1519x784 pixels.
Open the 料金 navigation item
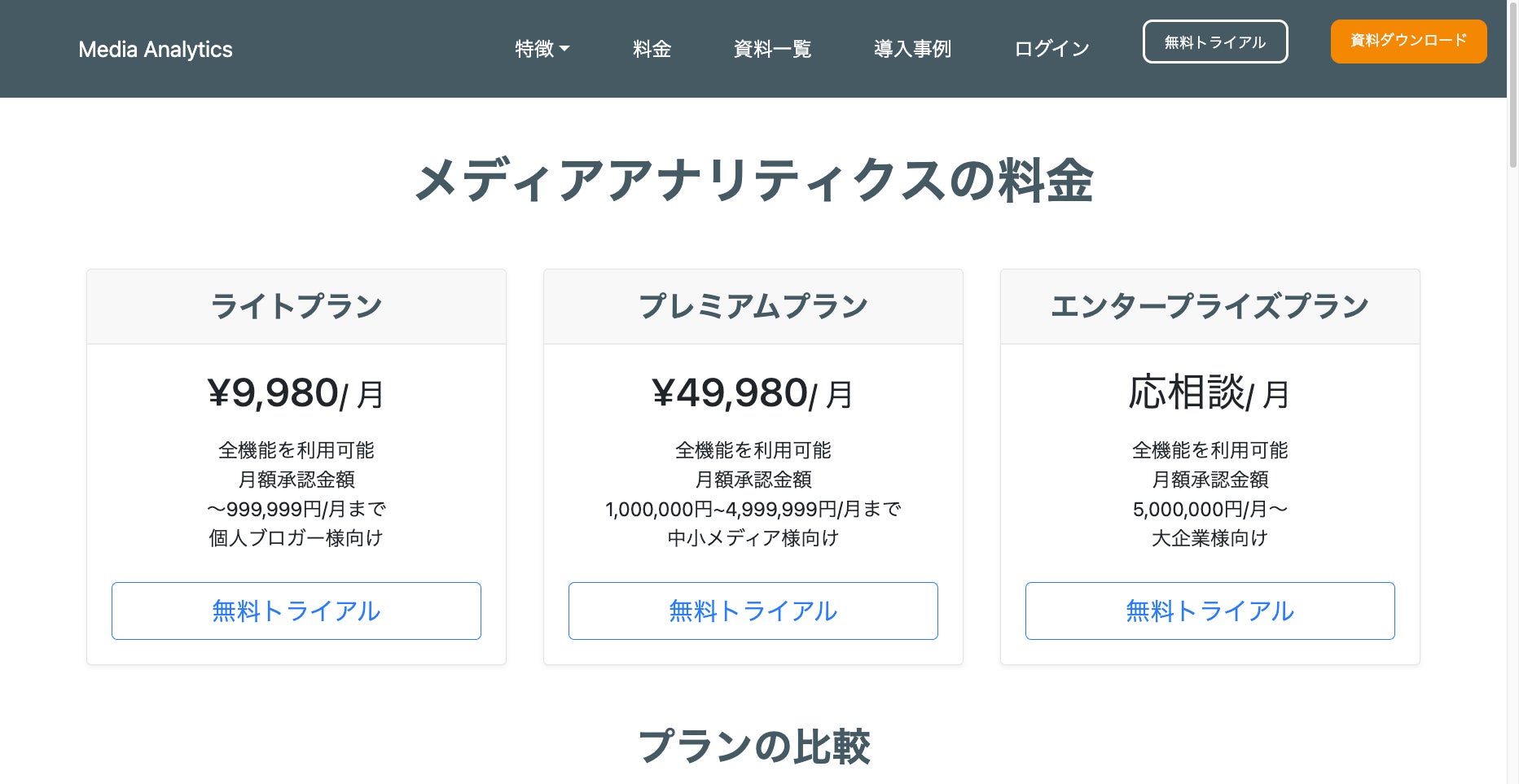click(x=652, y=49)
